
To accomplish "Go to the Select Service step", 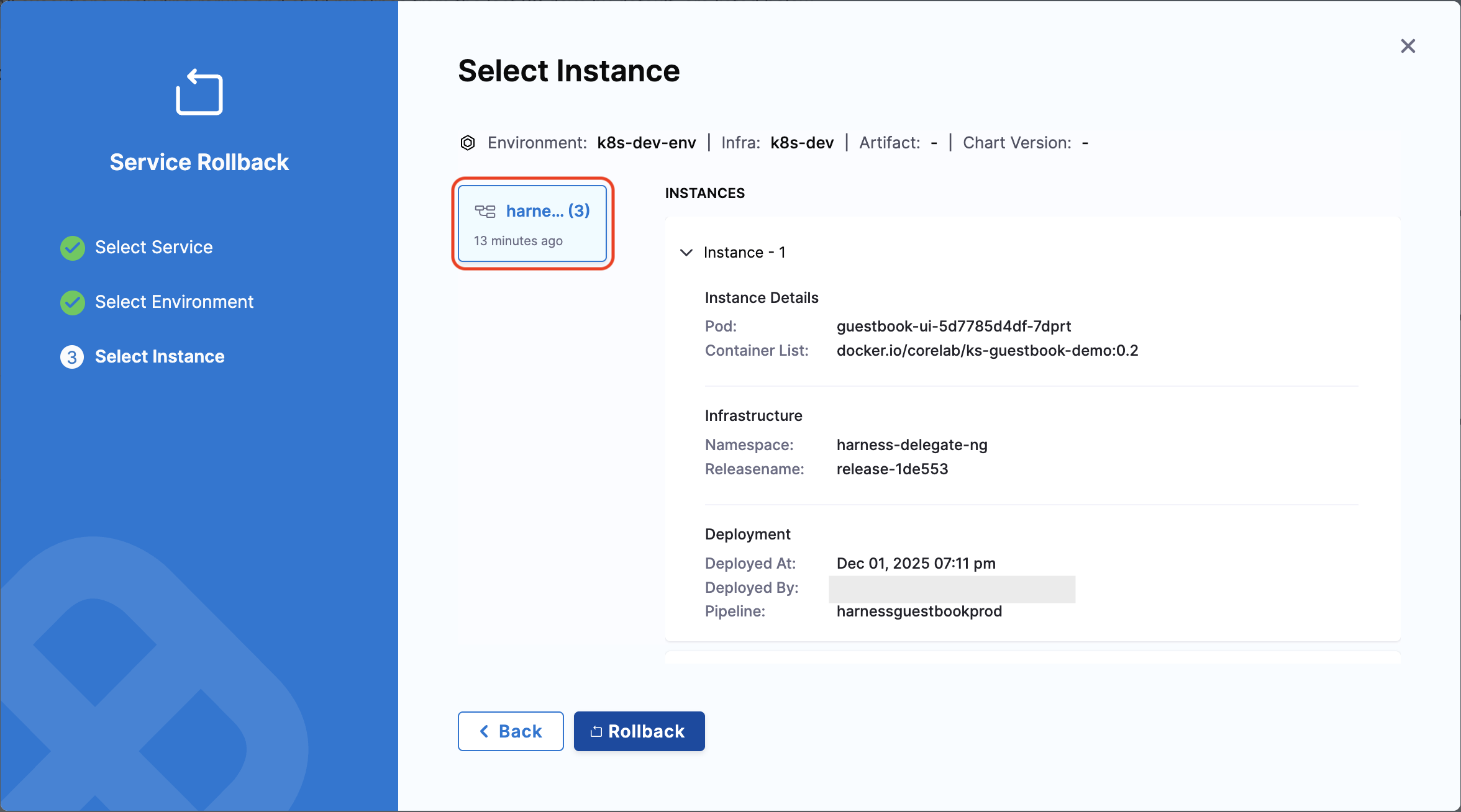I will [153, 247].
